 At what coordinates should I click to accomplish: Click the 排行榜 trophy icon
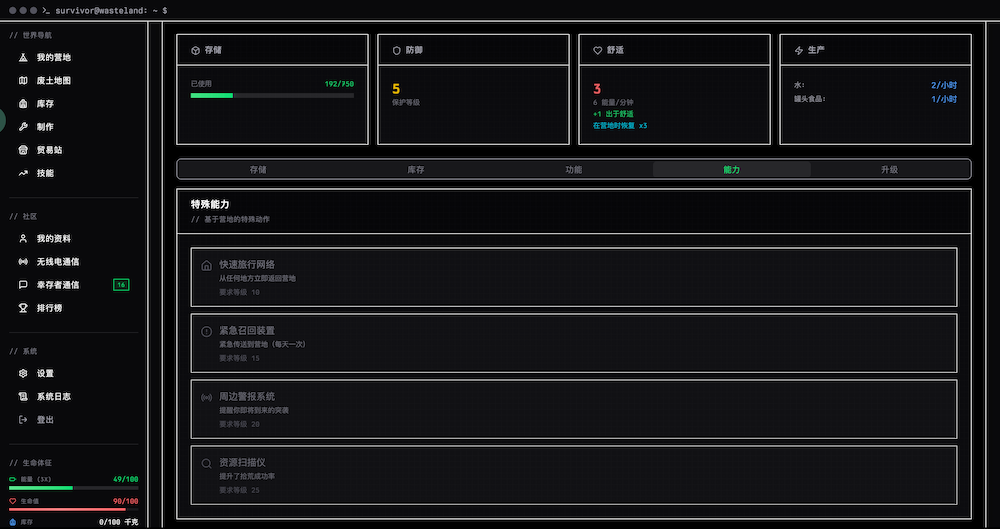24,308
